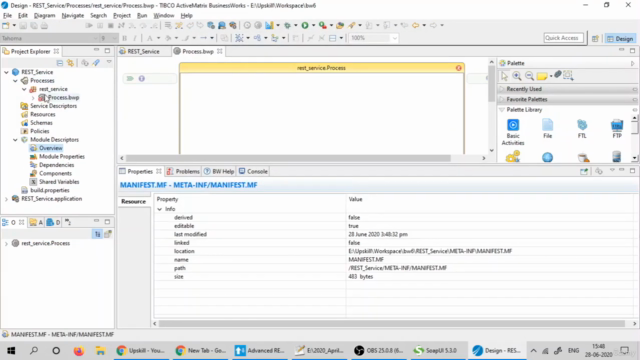Open OBS 25.0.8 from the taskbar
This screenshot has width=640, height=360.
(378, 350)
